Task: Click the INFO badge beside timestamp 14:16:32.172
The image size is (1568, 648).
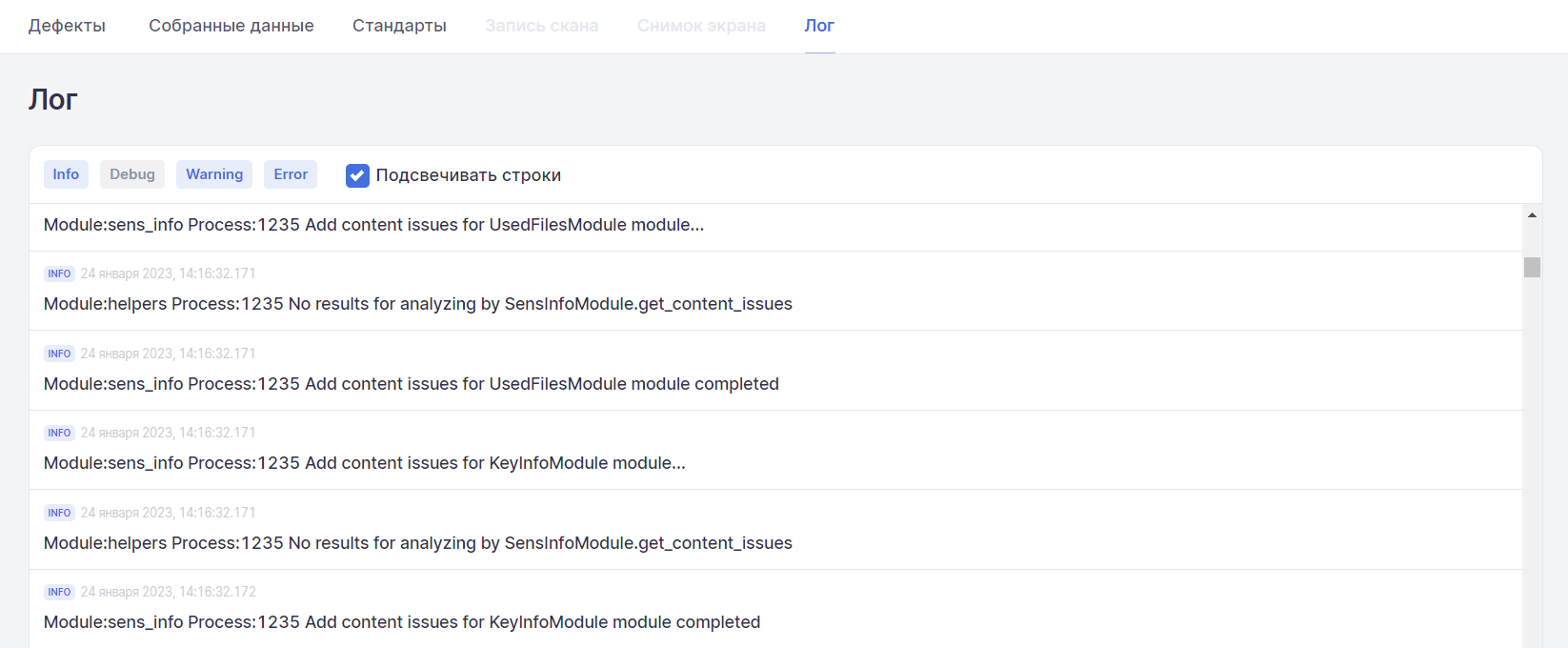Action: pos(59,592)
